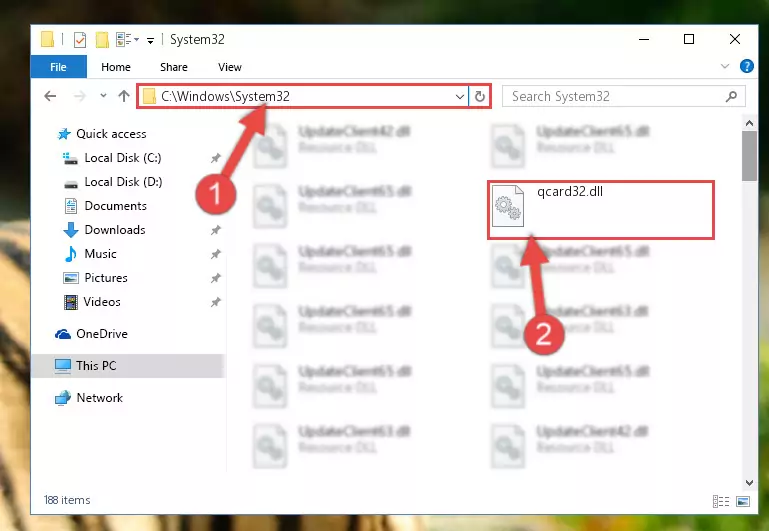Image resolution: width=769 pixels, height=531 pixels.
Task: Switch to Large icons view via status bar
Action: (x=743, y=501)
